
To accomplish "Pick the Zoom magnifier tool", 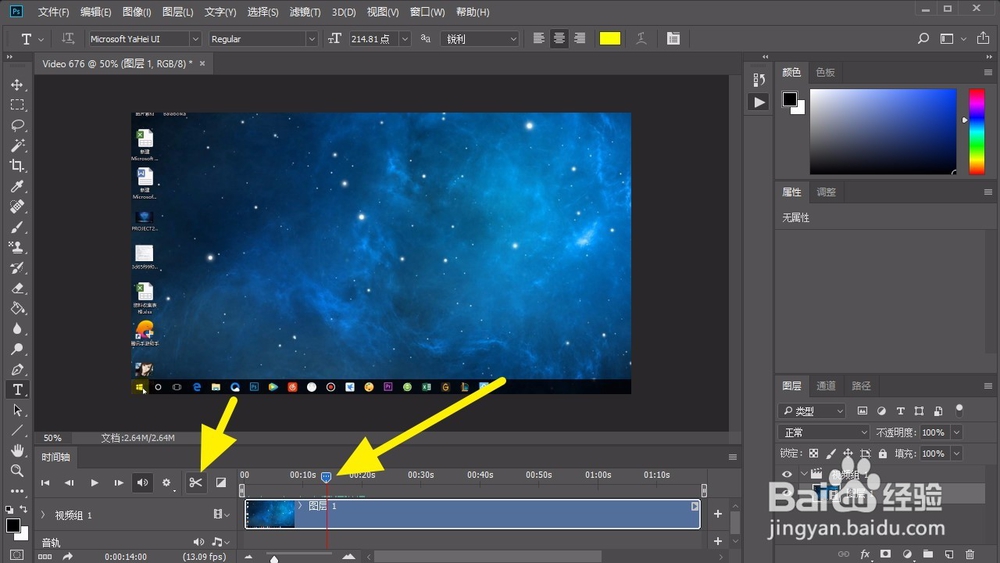I will click(17, 470).
